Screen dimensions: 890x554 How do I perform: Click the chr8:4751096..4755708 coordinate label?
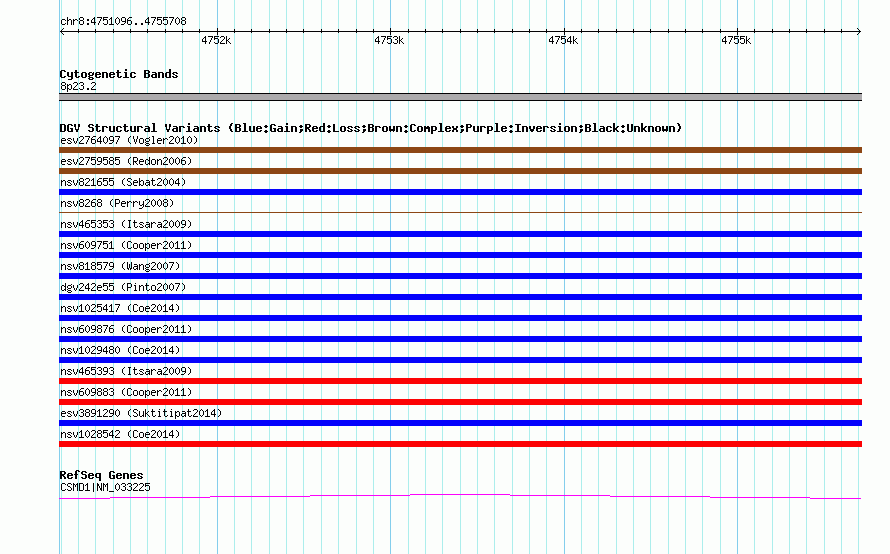[123, 21]
